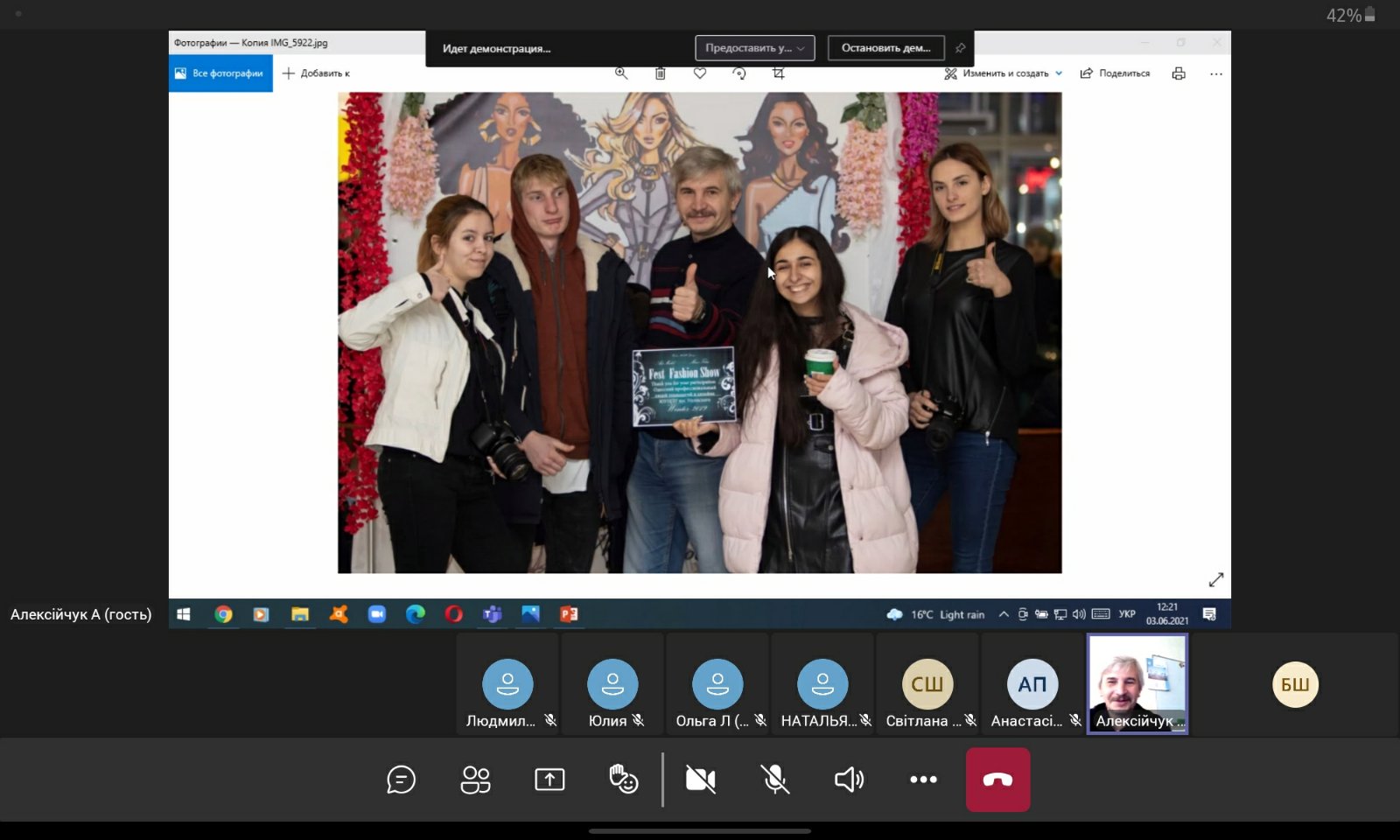The height and width of the screenshot is (840, 1400).
Task: Click the zoom magnifier in Photos toolbar
Action: coord(621,73)
